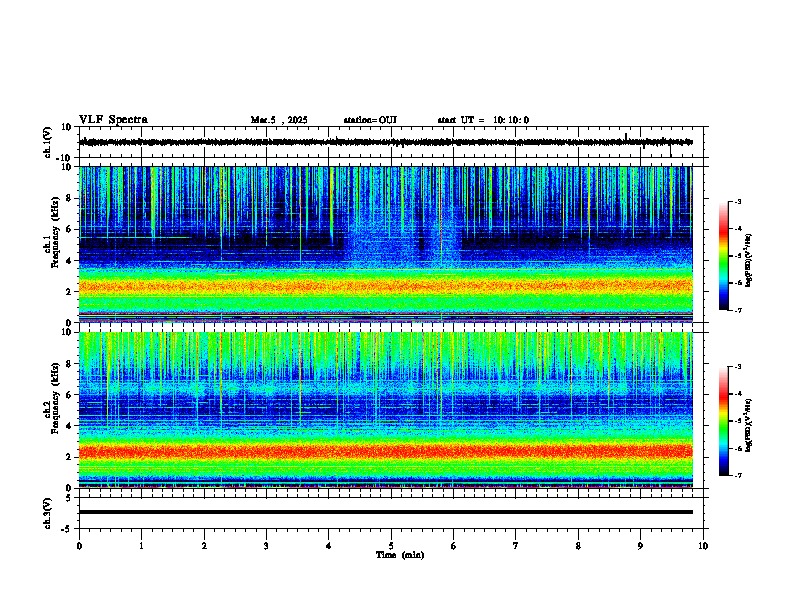Screen dimensions: 792x612
Task: Click time axis tick label "7"
Action: click(x=516, y=546)
